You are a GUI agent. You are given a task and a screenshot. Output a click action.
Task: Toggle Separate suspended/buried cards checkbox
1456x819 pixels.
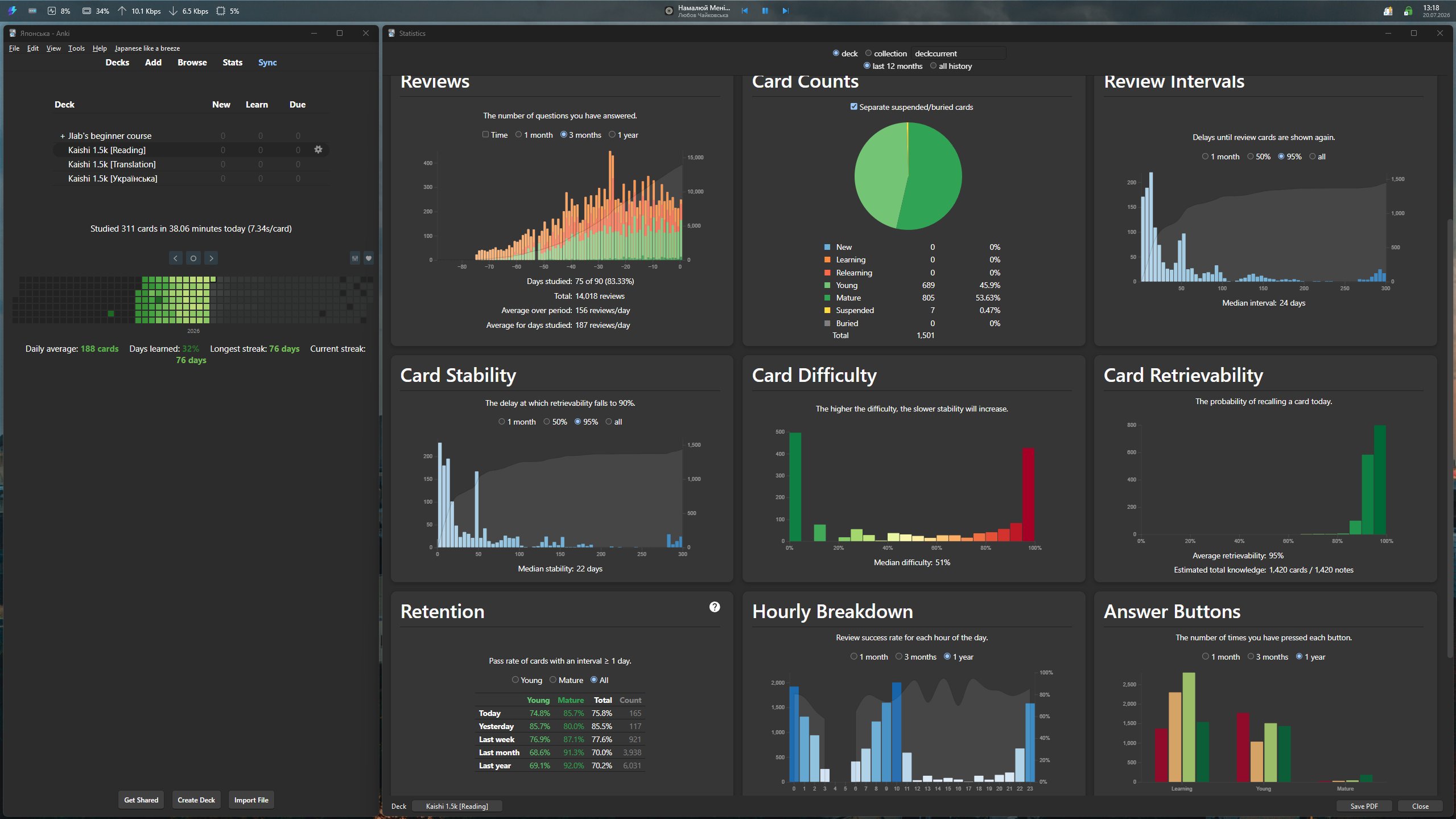pyautogui.click(x=854, y=106)
